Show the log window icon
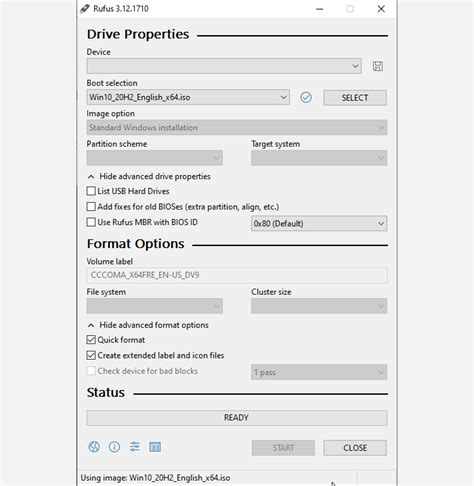This screenshot has height=486, width=474. (155, 447)
